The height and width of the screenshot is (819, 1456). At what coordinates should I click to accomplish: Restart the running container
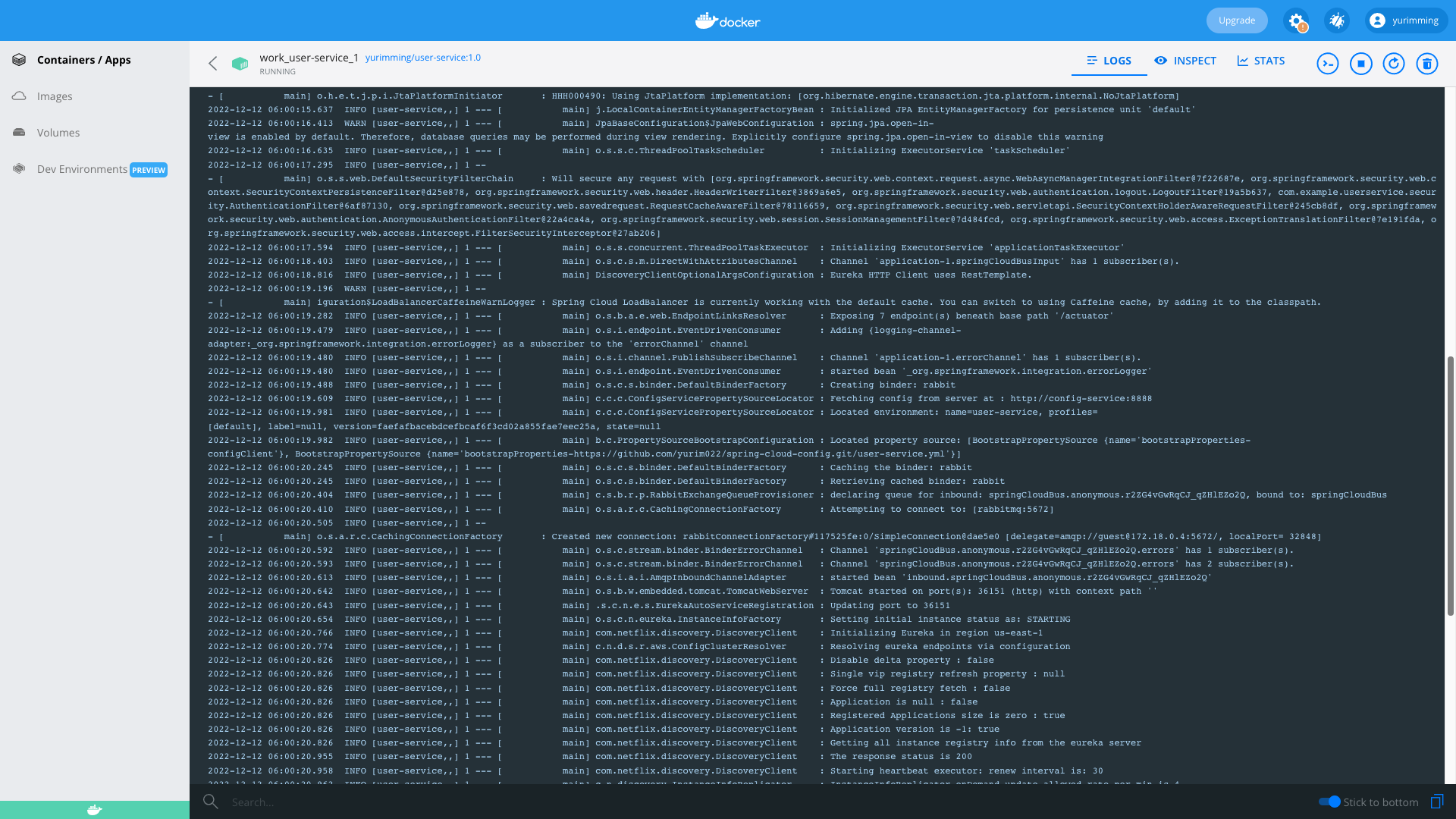click(1394, 64)
